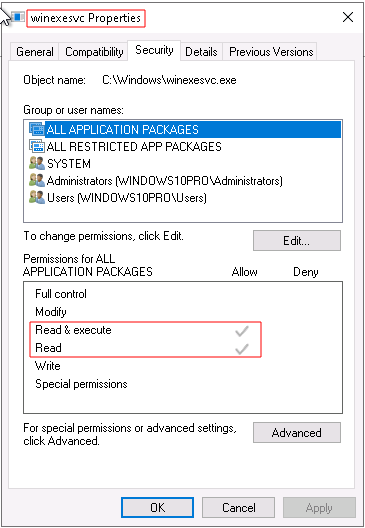Viewport: 365px width, 528px height.
Task: Click the Edit... permissions button
Action: [297, 240]
